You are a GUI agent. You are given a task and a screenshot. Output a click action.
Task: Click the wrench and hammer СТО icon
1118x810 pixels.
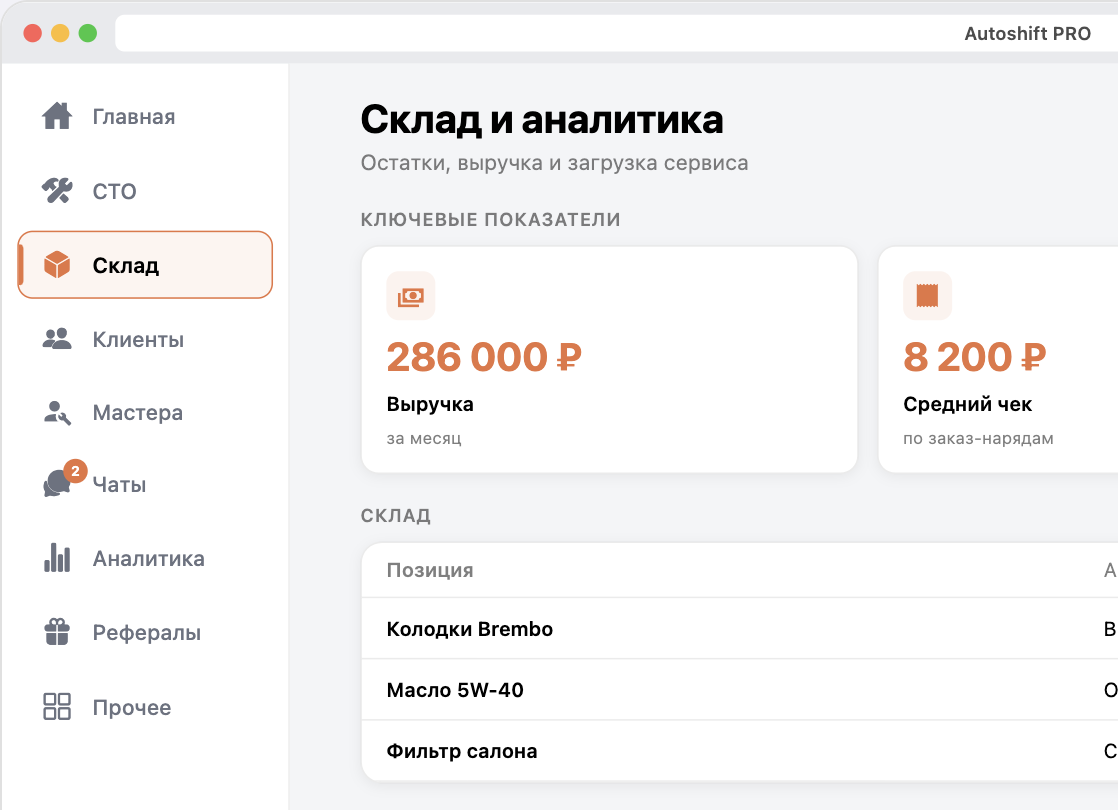pos(57,190)
